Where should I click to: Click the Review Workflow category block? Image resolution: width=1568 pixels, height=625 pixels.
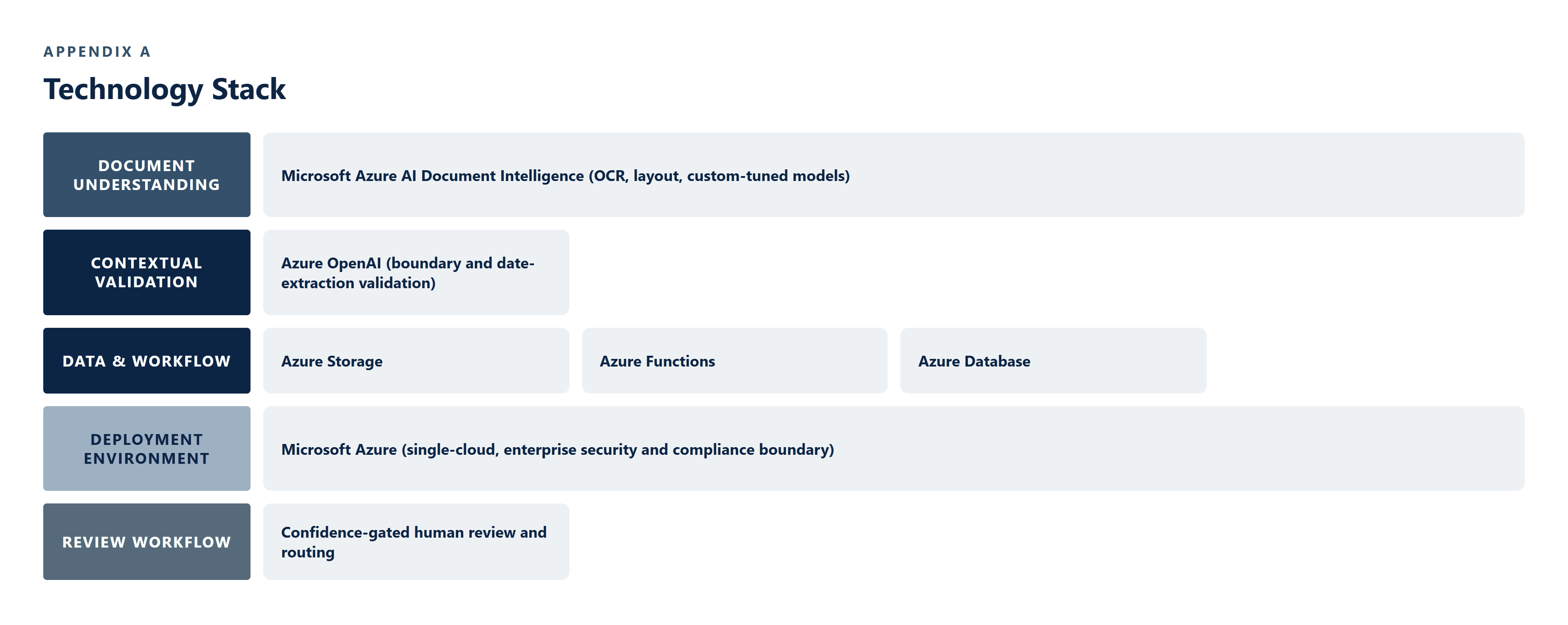point(147,542)
